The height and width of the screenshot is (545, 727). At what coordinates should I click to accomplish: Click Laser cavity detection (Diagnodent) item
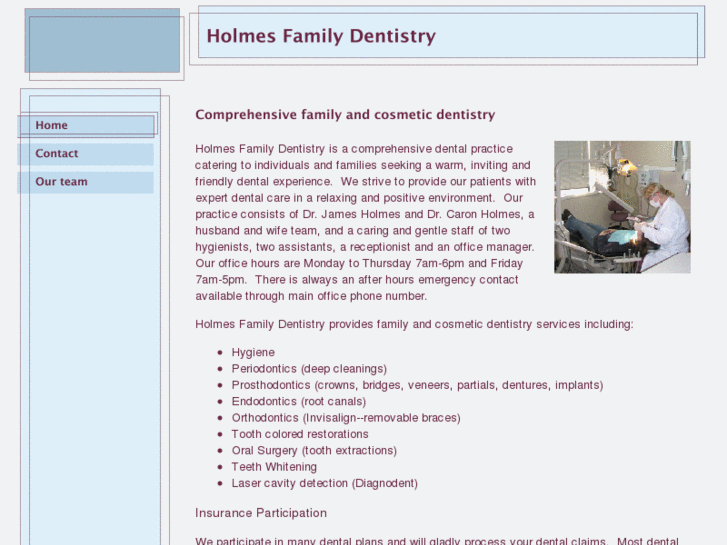point(325,483)
